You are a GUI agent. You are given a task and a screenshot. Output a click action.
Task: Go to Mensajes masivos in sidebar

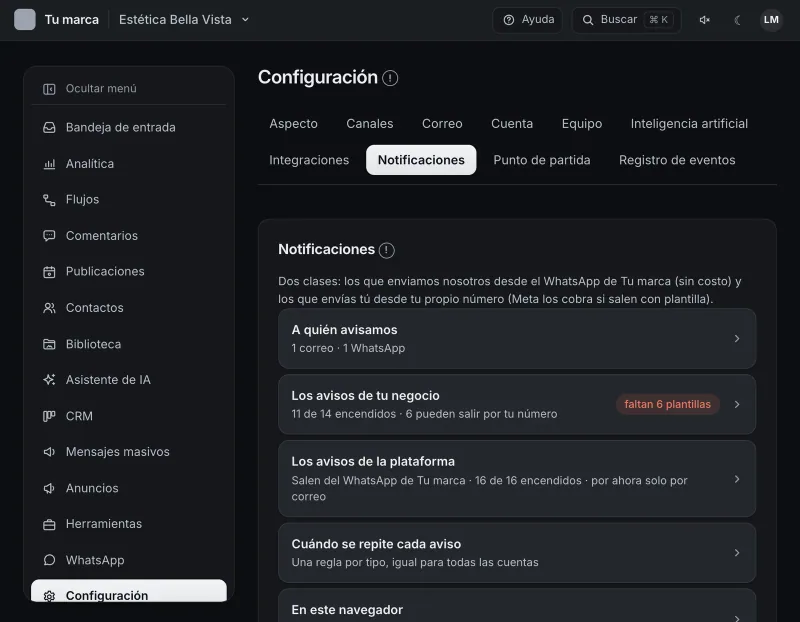(129, 452)
